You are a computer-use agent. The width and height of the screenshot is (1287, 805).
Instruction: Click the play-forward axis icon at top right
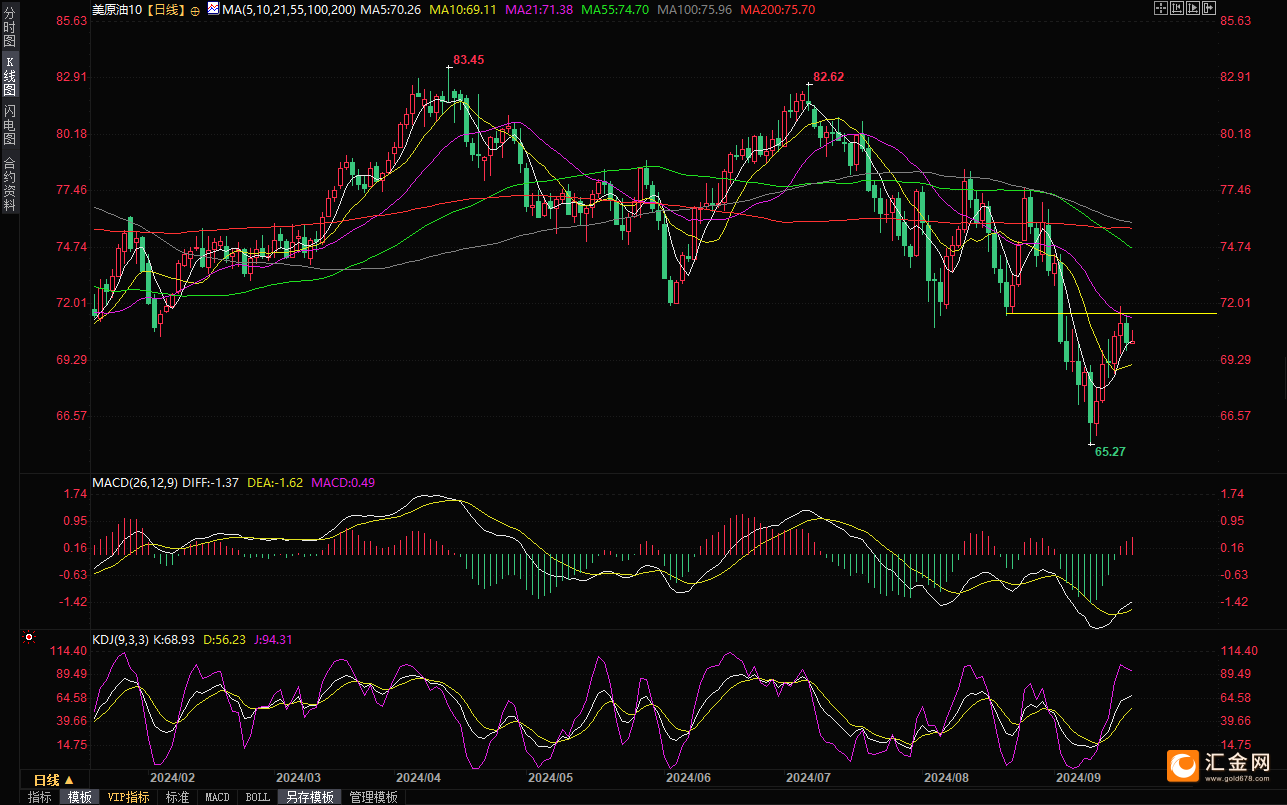point(1193,8)
